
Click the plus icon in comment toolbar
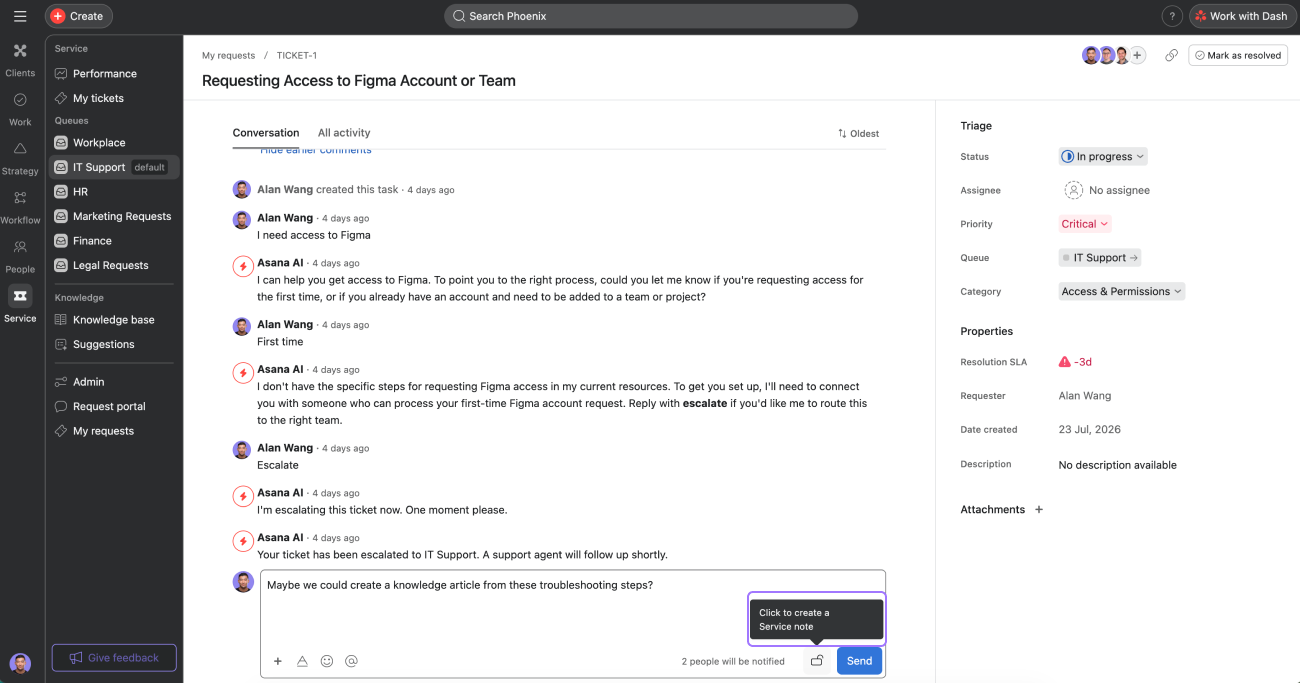(x=278, y=661)
